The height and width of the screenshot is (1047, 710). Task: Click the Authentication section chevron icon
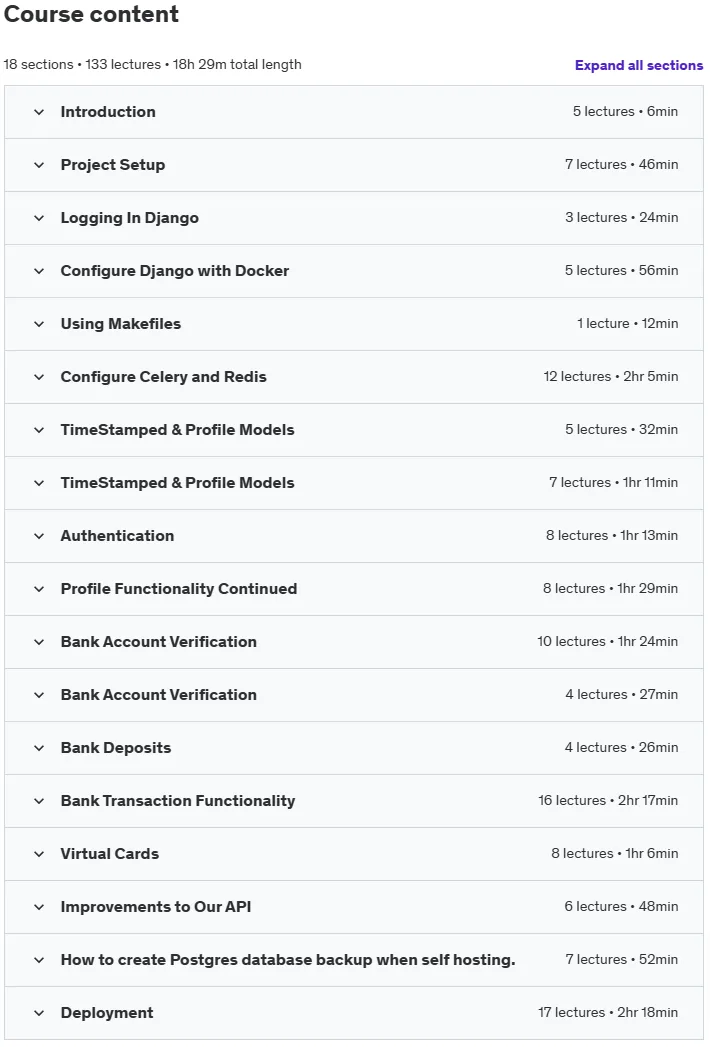39,536
